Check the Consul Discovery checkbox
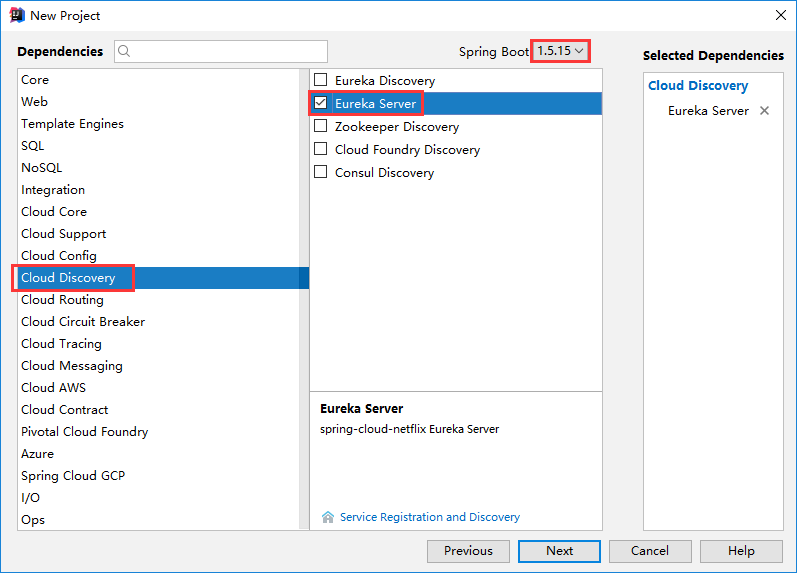797x573 pixels. (321, 172)
